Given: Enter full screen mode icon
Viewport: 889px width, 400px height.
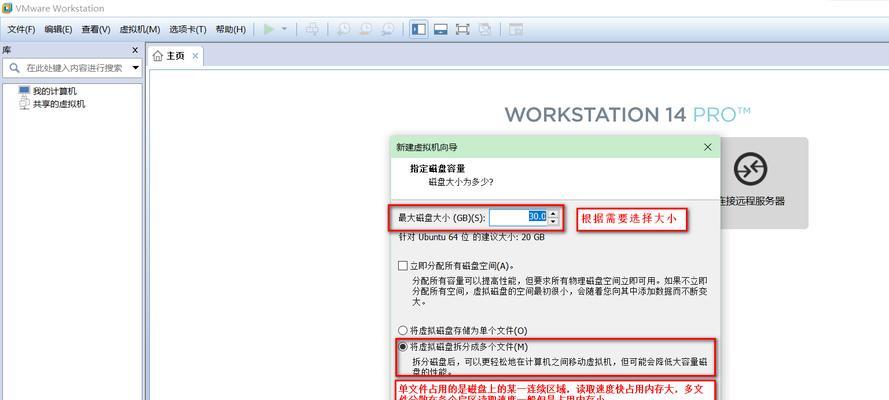Looking at the screenshot, I should [463, 29].
